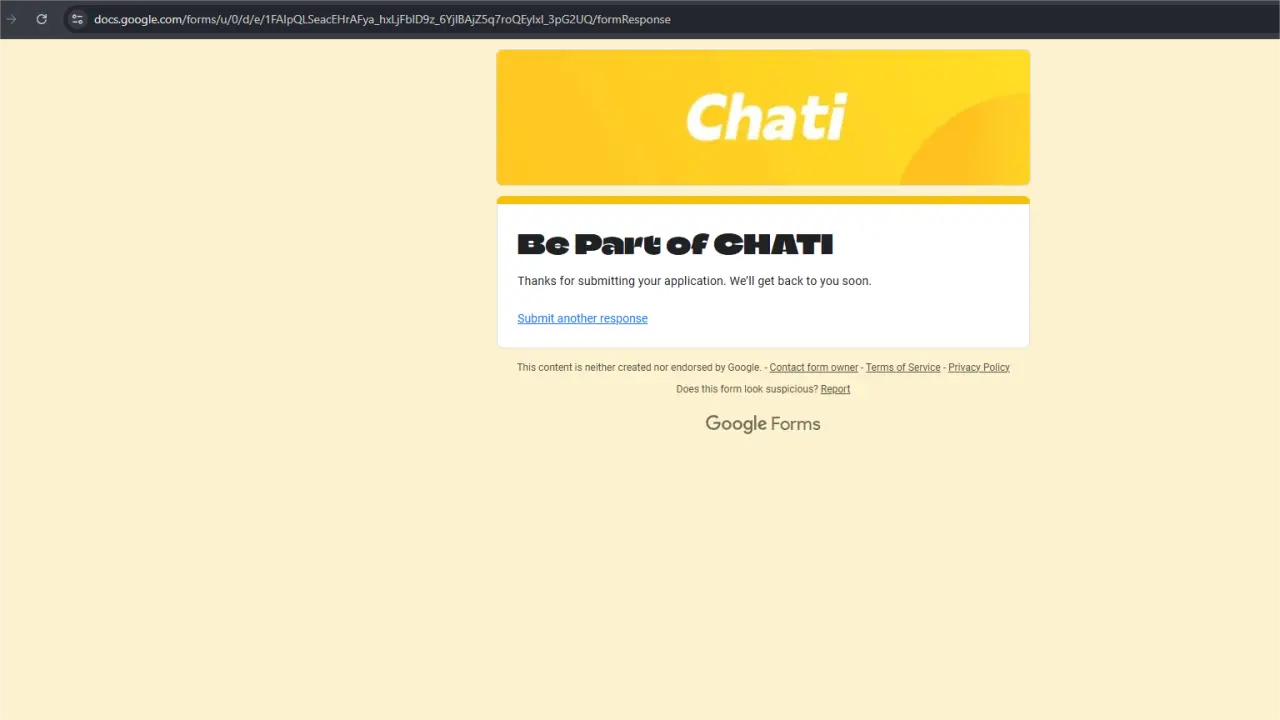Reload the page with the refresh icon

(x=41, y=19)
